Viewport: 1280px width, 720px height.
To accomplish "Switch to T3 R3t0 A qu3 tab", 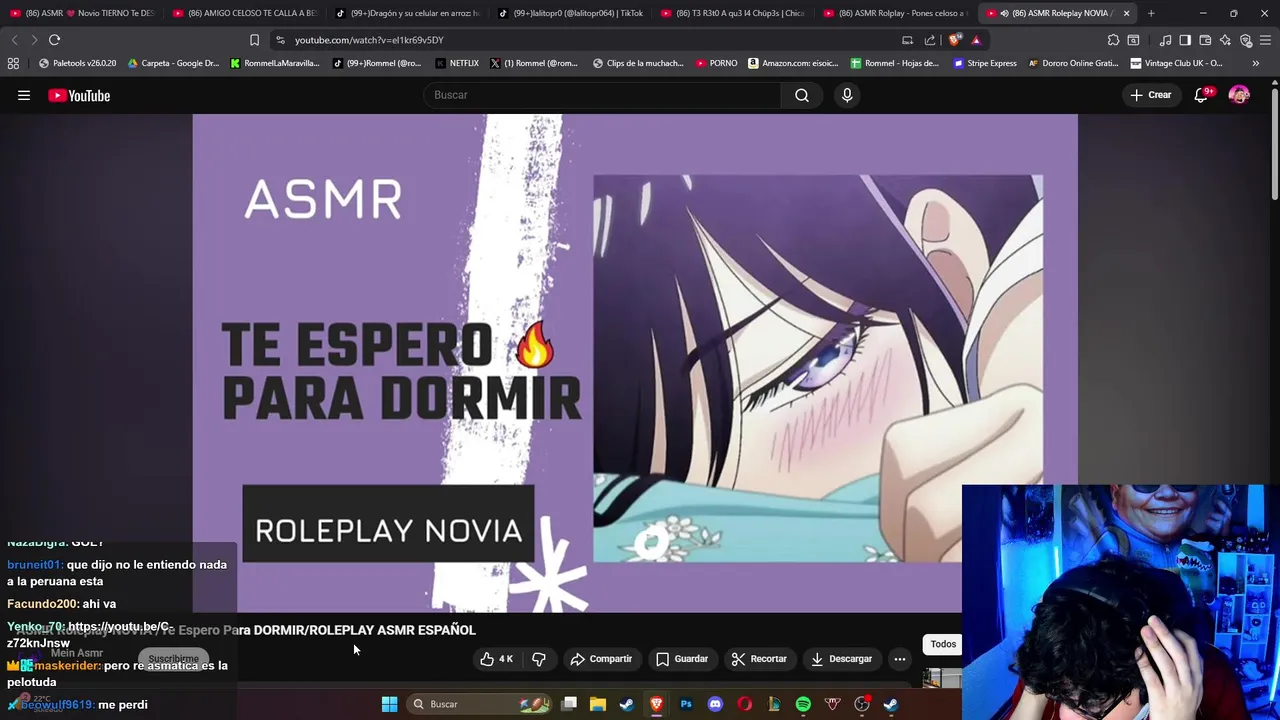I will [x=734, y=13].
